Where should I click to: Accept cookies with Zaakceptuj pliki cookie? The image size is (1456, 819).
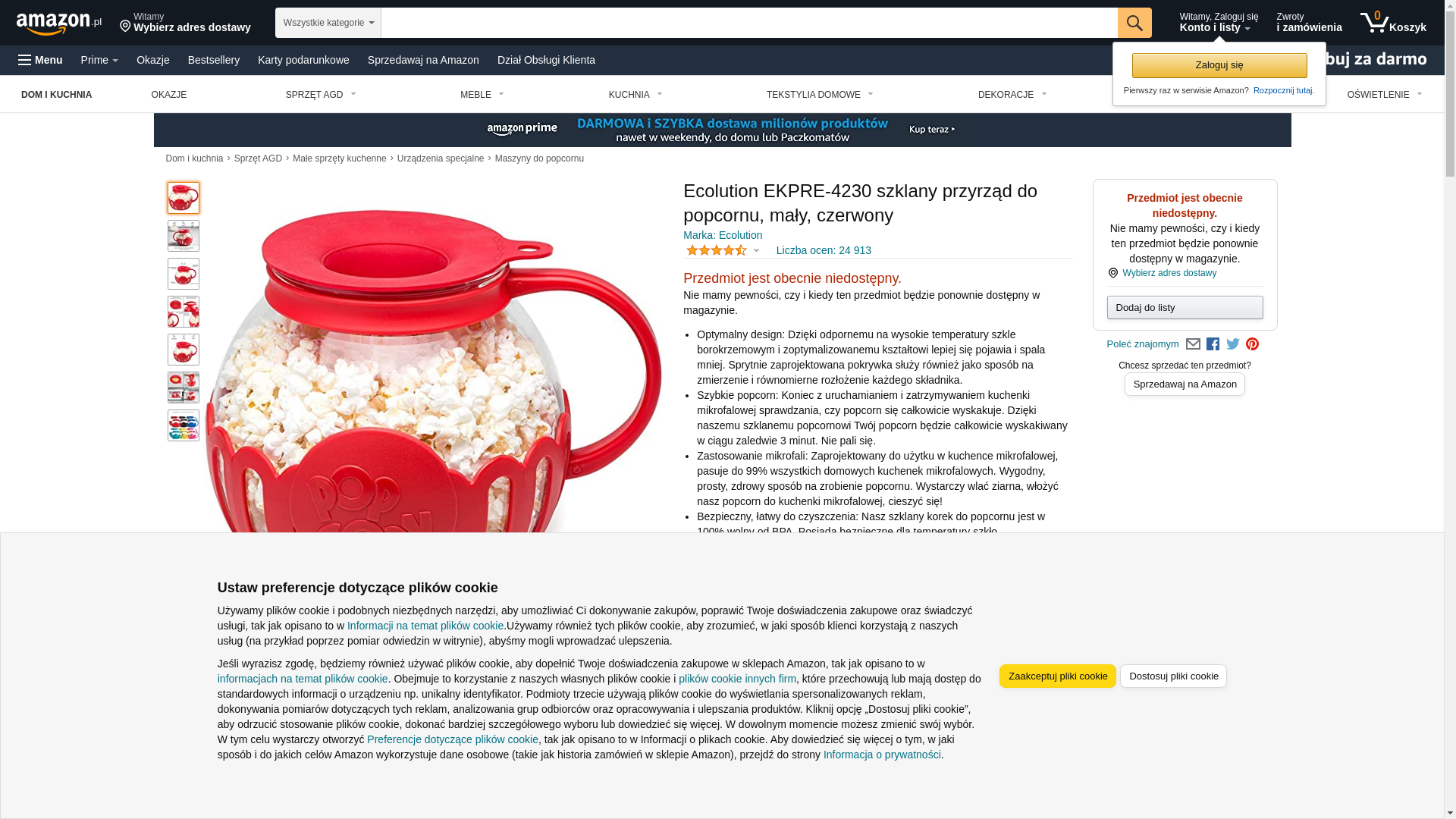tap(1057, 676)
